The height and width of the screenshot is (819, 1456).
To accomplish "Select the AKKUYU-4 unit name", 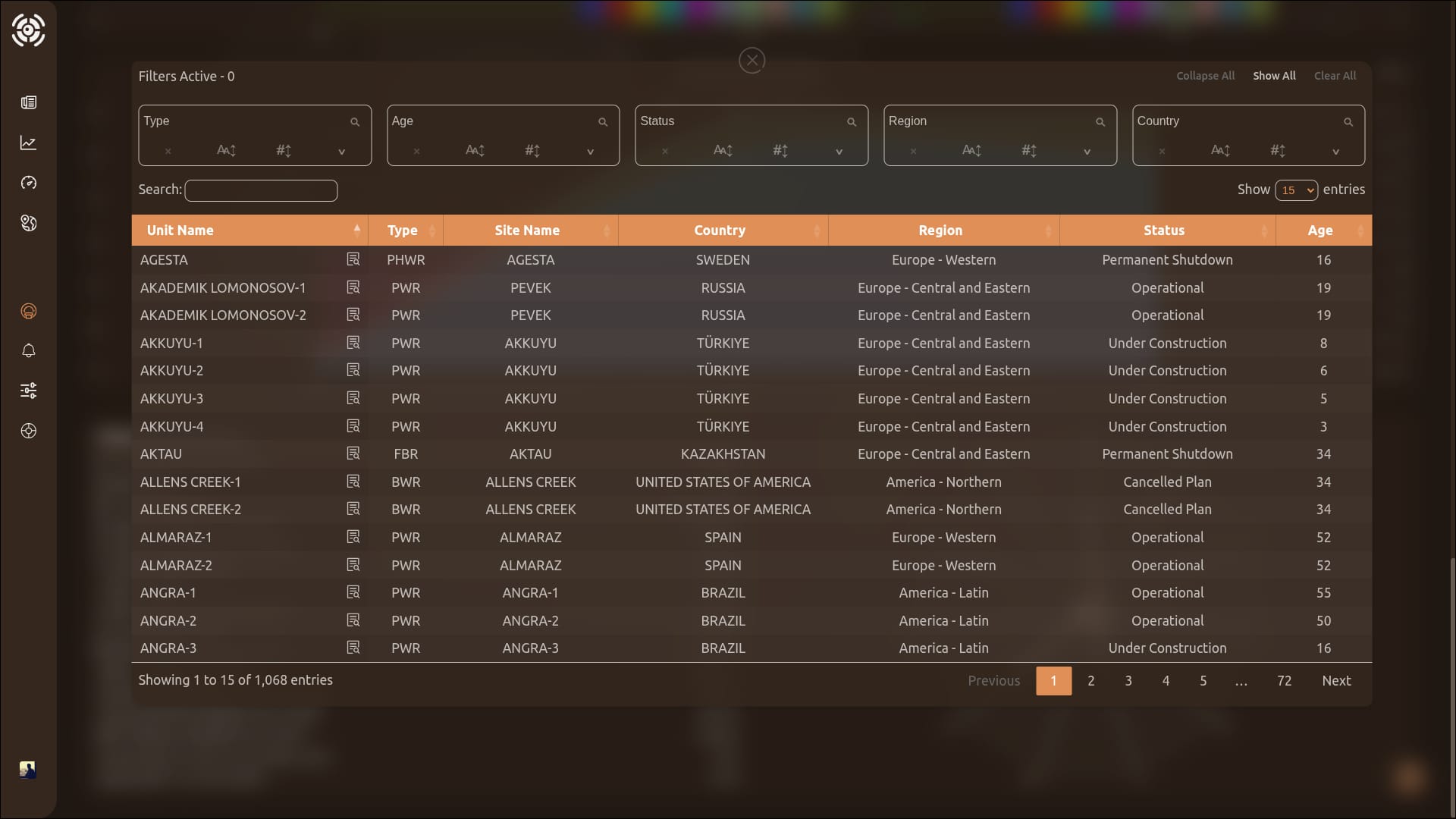I will pos(171,426).
